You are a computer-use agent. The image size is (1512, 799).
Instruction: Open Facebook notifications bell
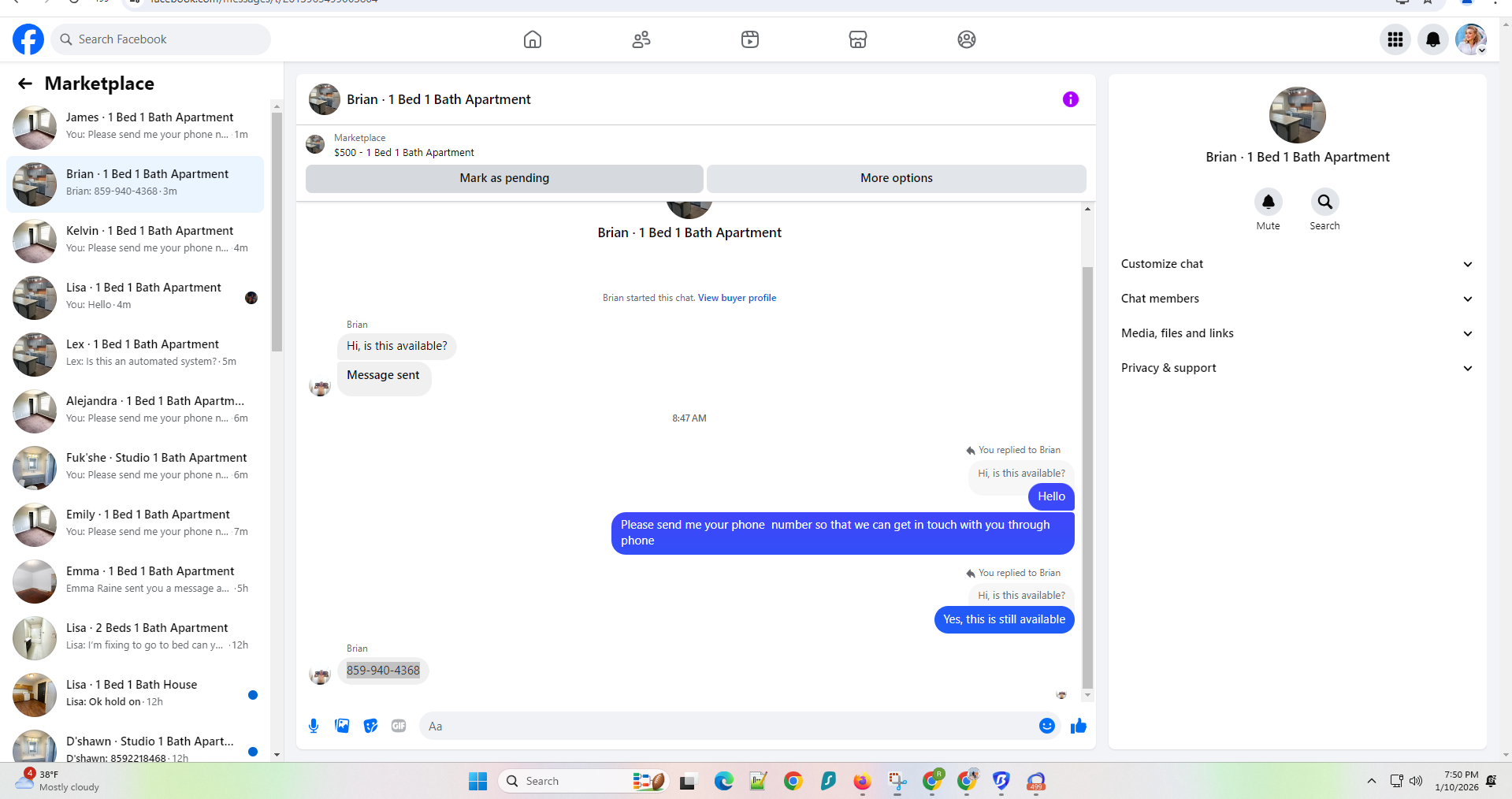(1433, 39)
